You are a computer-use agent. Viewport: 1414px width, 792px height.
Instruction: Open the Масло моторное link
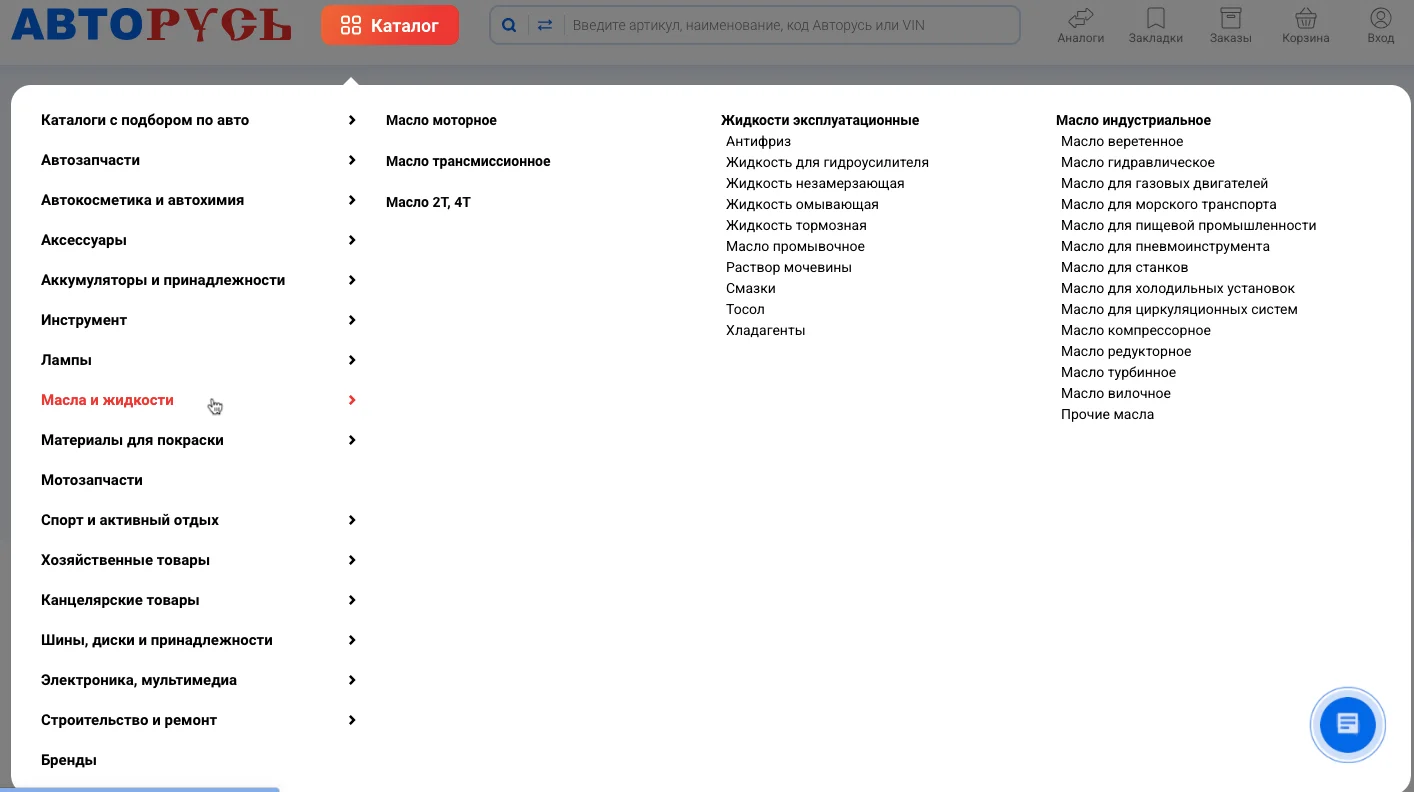pyautogui.click(x=441, y=120)
